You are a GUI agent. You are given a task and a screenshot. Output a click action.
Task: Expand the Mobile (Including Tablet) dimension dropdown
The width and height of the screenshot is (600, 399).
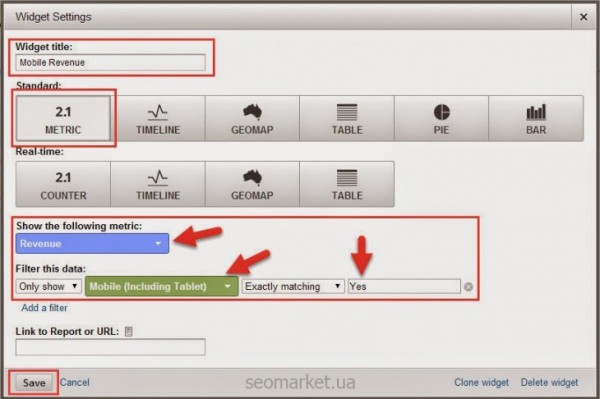[161, 286]
